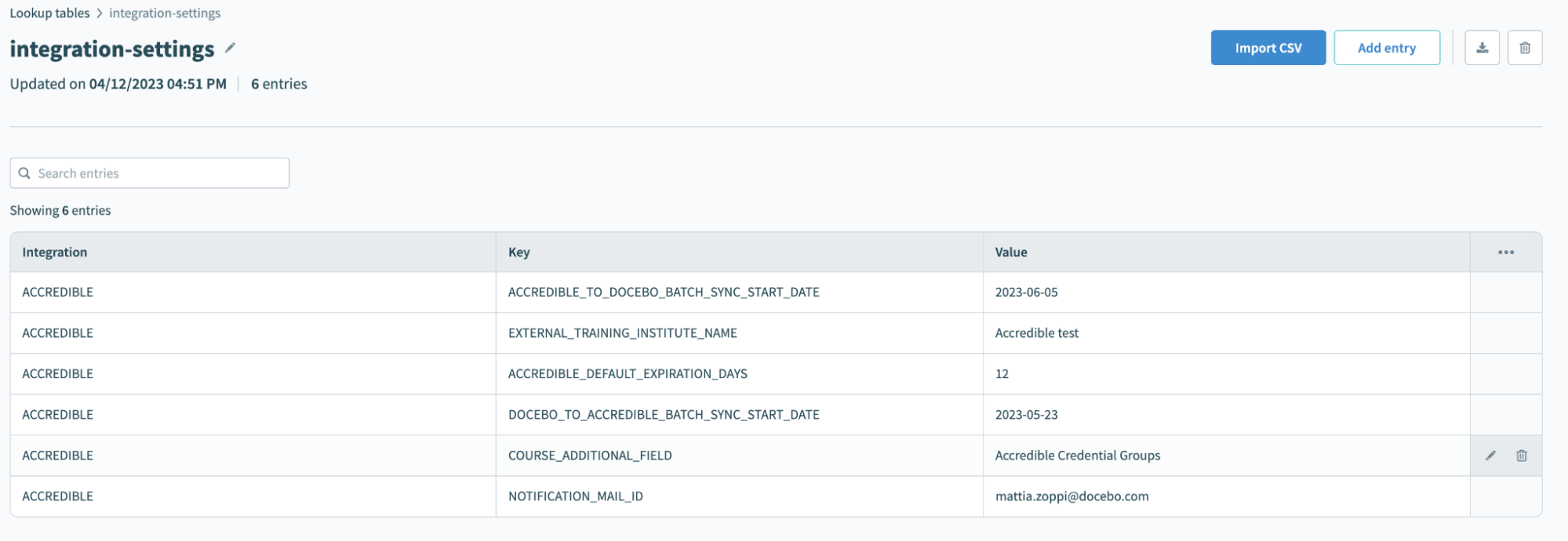The width and height of the screenshot is (1568, 541).
Task: Click ACCREDIBLE cell in EXTERNAL_TRAINING_INSTITUTE_NAME row
Action: (x=253, y=333)
